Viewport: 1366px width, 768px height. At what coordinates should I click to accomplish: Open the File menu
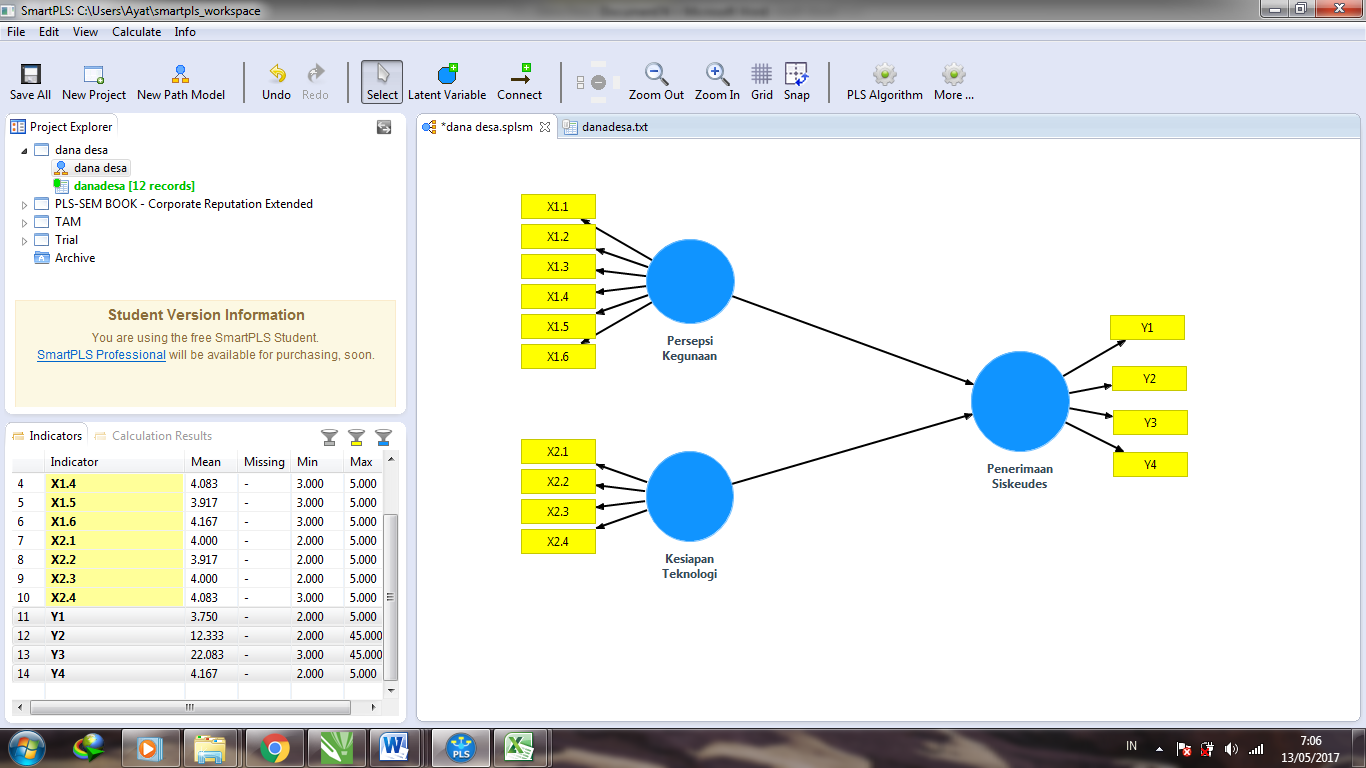tap(16, 32)
